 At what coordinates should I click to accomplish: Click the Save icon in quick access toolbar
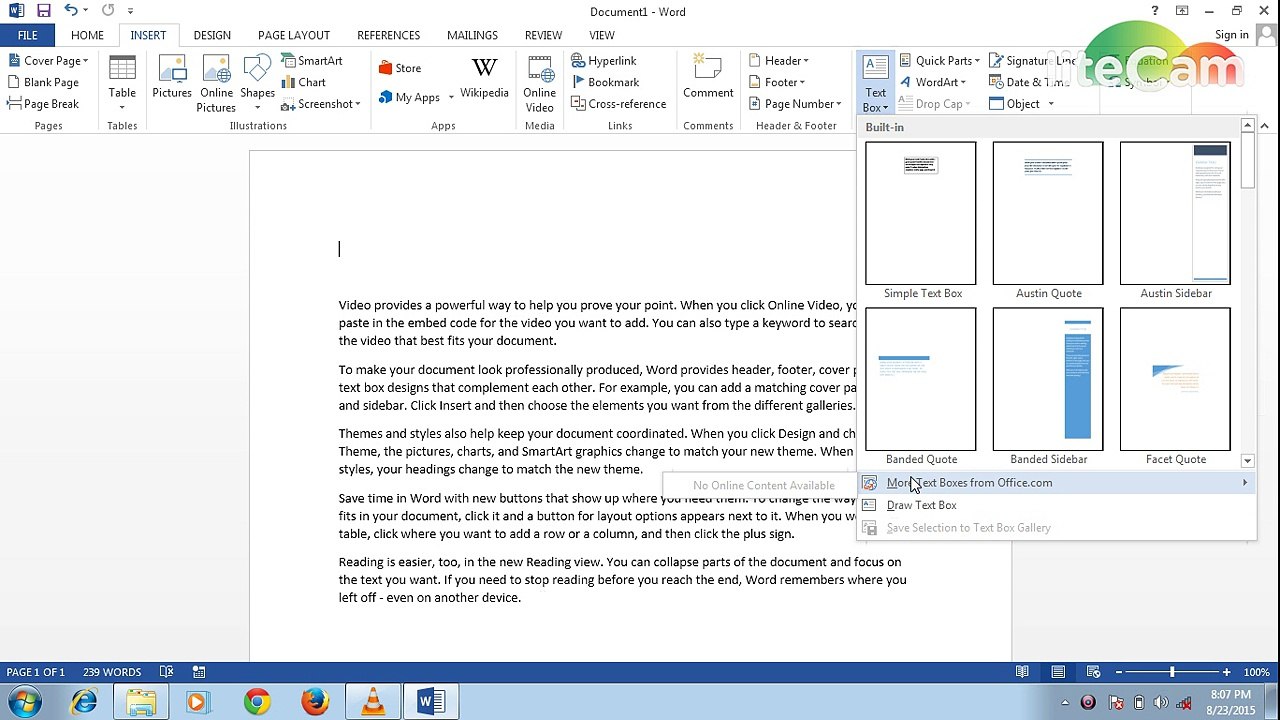tap(44, 11)
